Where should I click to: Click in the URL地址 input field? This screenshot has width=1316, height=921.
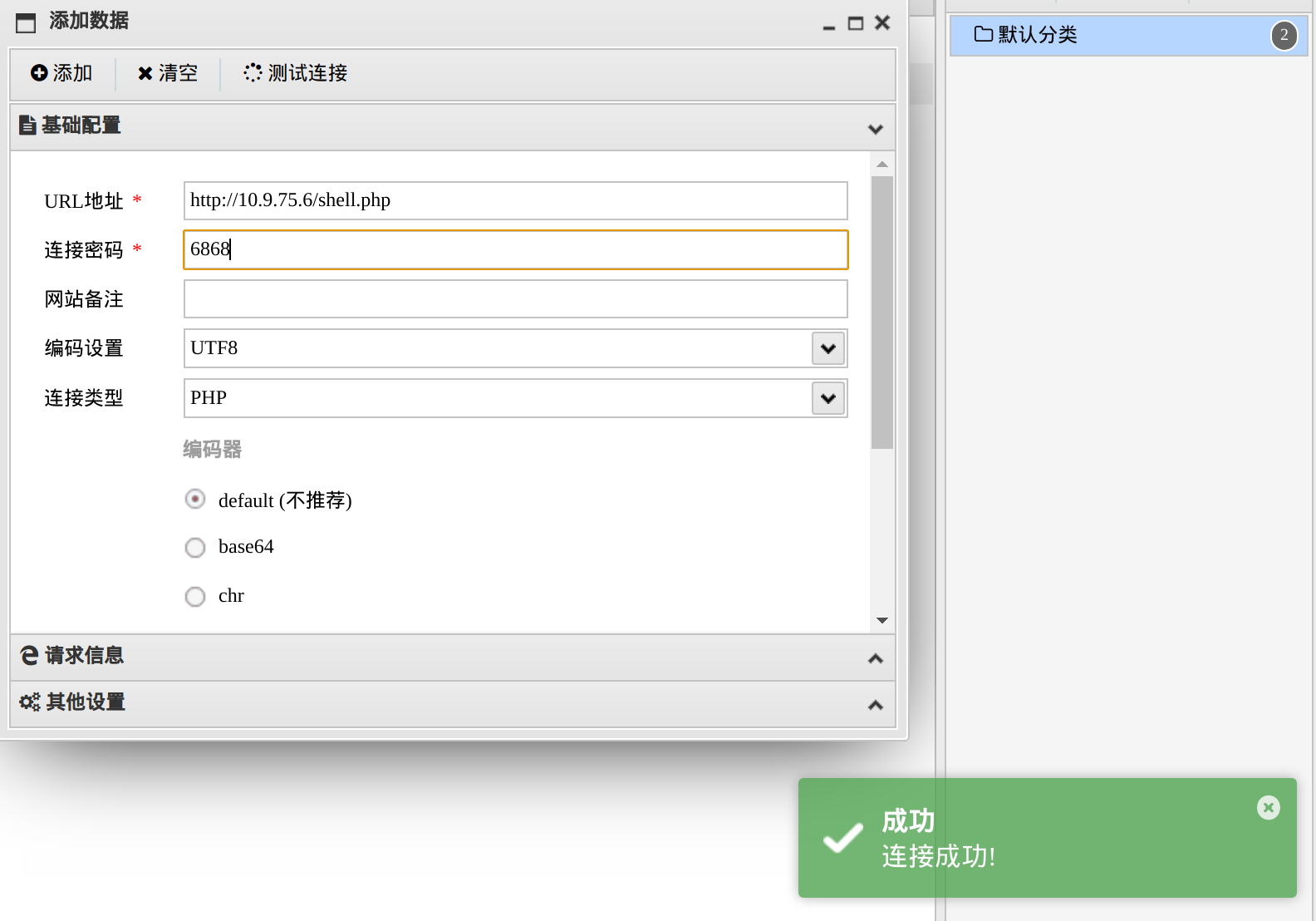(x=515, y=200)
